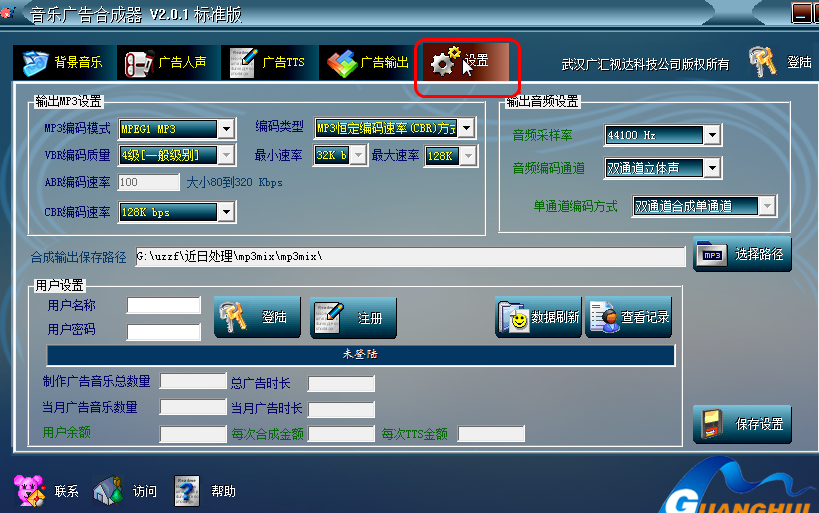Open the 编码类型 dropdown arrow
This screenshot has height=513, width=819.
coord(466,127)
